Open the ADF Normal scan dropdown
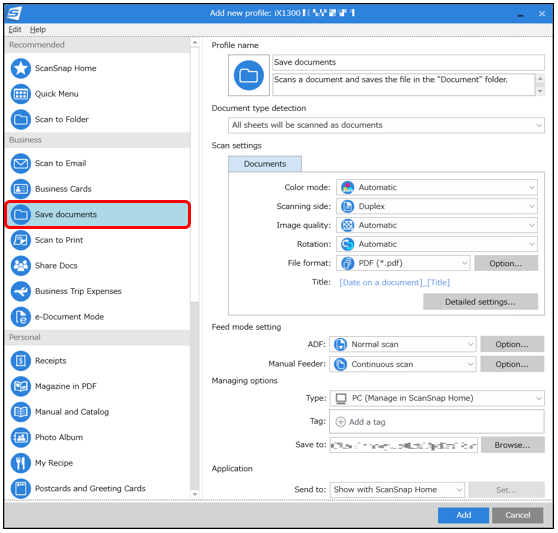 [402, 344]
